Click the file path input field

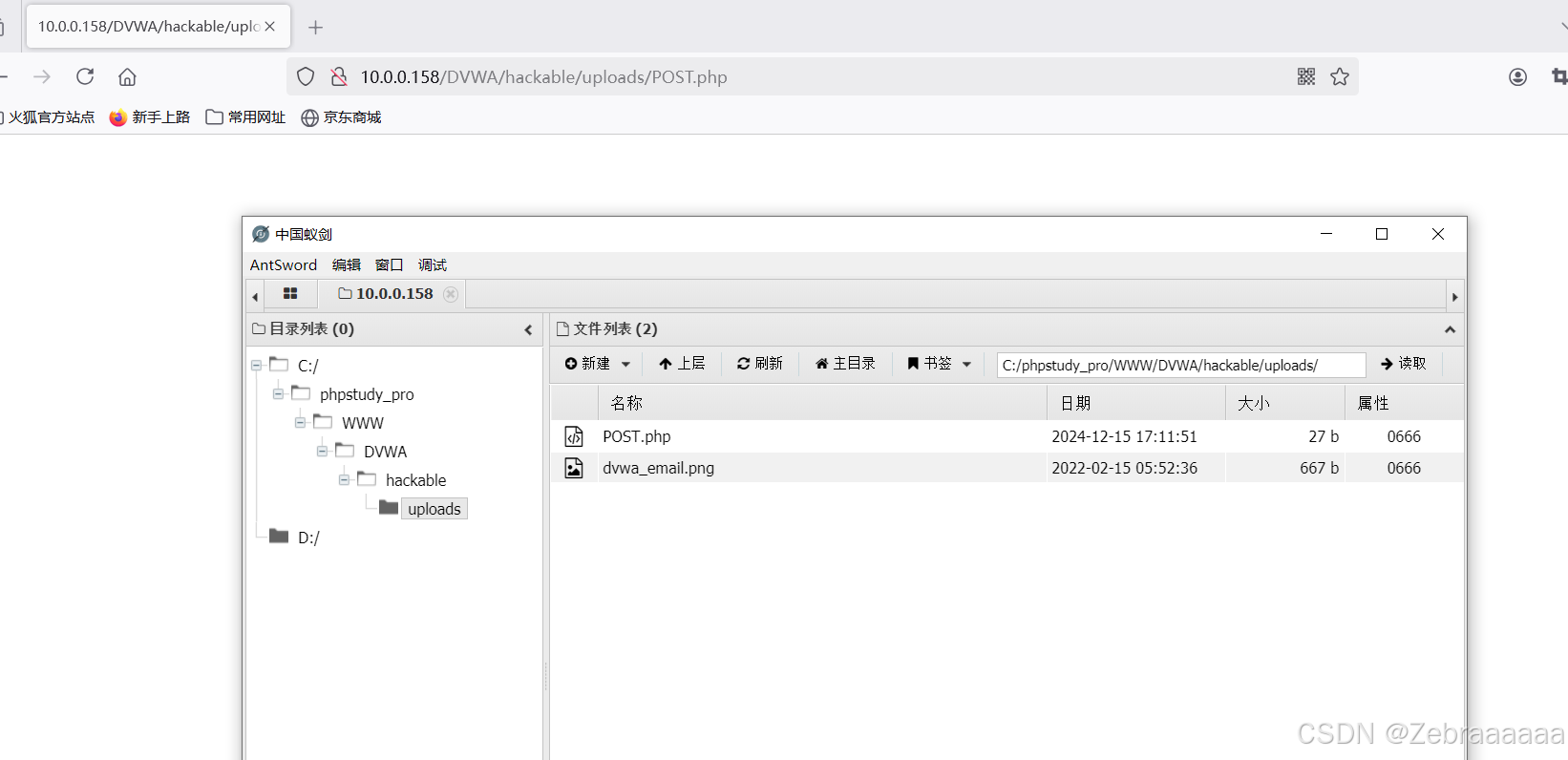pyautogui.click(x=1181, y=365)
